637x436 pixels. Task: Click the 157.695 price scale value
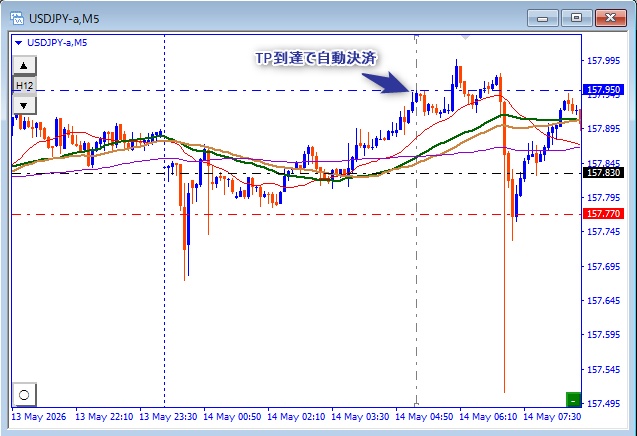click(x=604, y=267)
